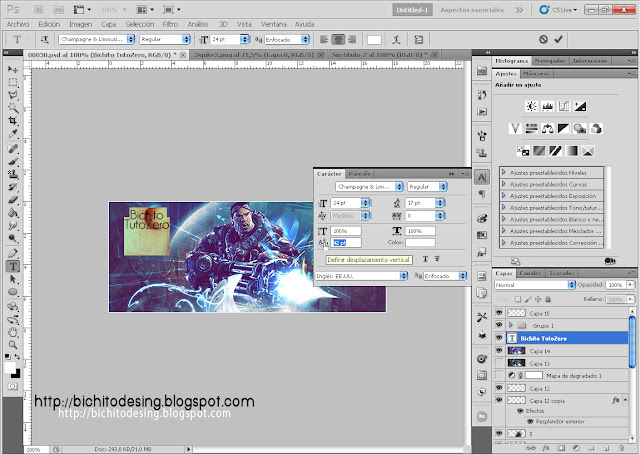Select the Hand tool
This screenshot has width=640, height=454.
(x=13, y=332)
